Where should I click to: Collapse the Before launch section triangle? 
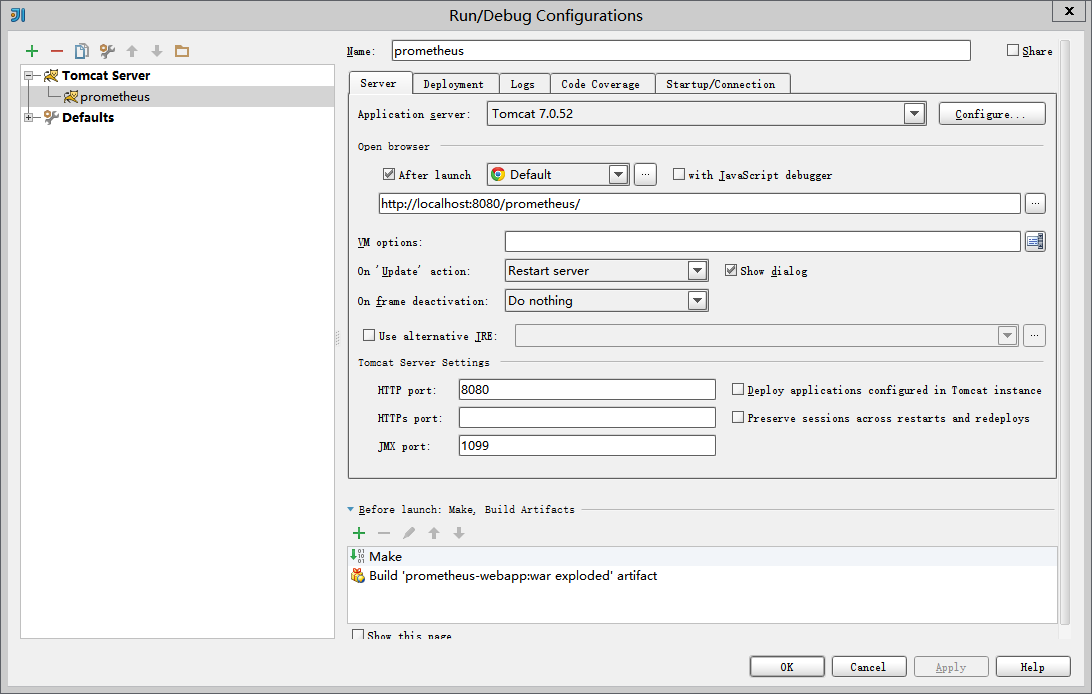tap(350, 510)
